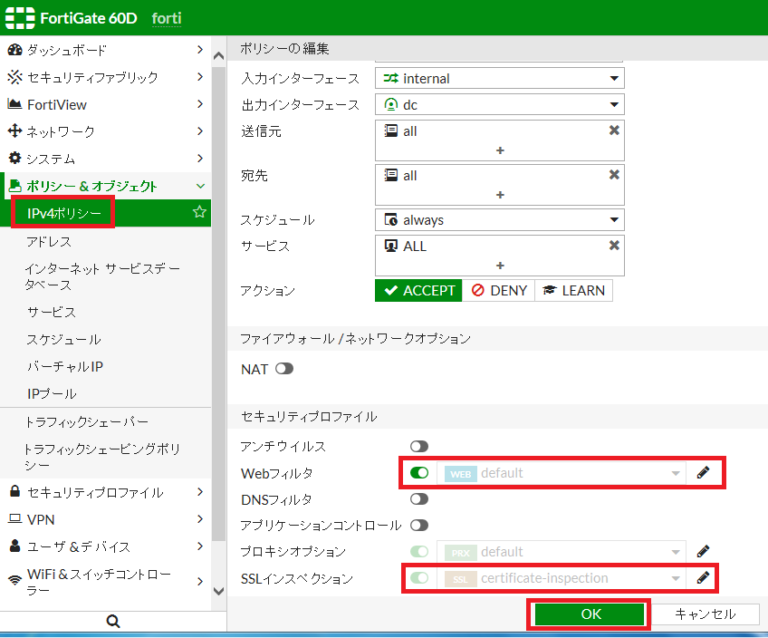Click the sidebar scroll up arrow
This screenshot has height=638, width=768.
219,56
